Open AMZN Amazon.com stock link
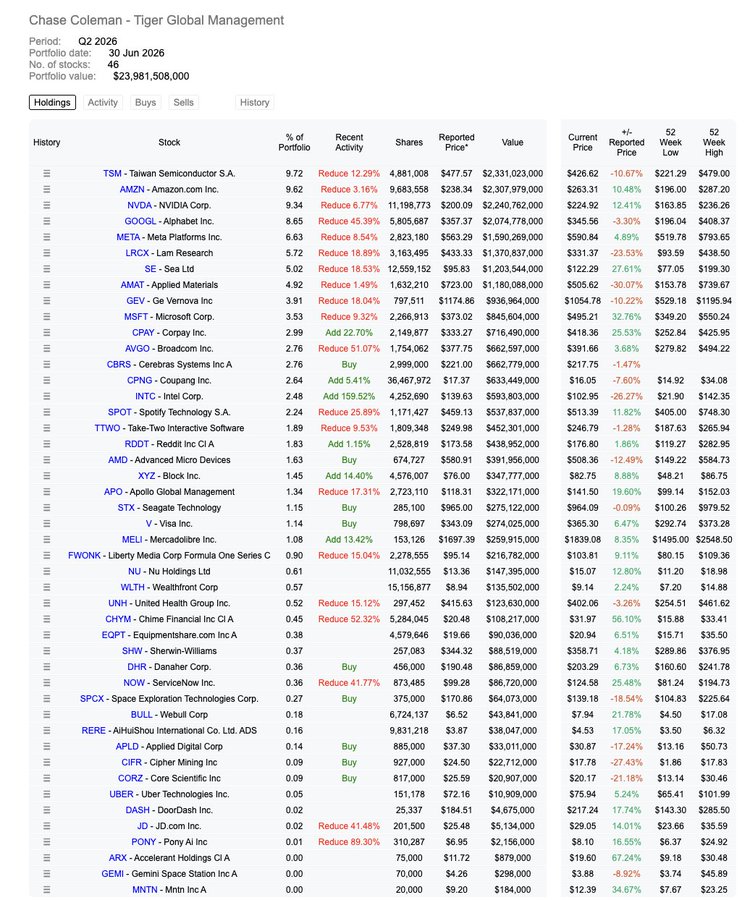750x900 pixels. [x=169, y=189]
